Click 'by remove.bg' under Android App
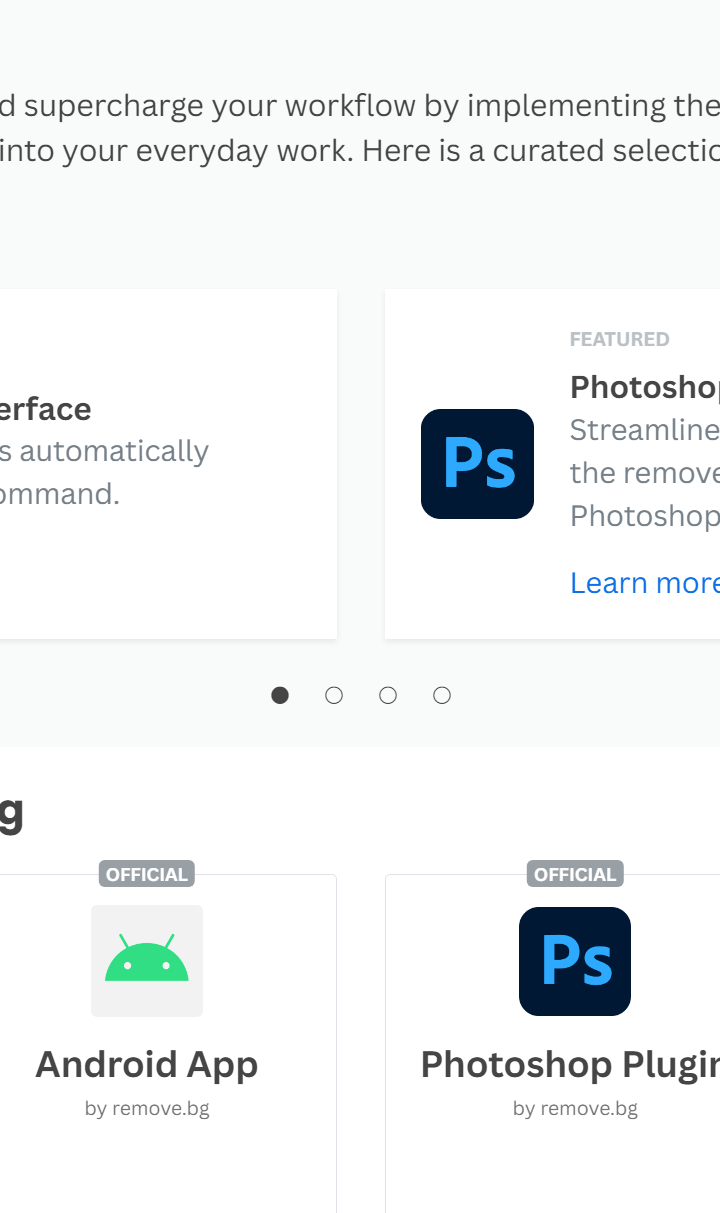This screenshot has height=1213, width=720. (x=147, y=1108)
